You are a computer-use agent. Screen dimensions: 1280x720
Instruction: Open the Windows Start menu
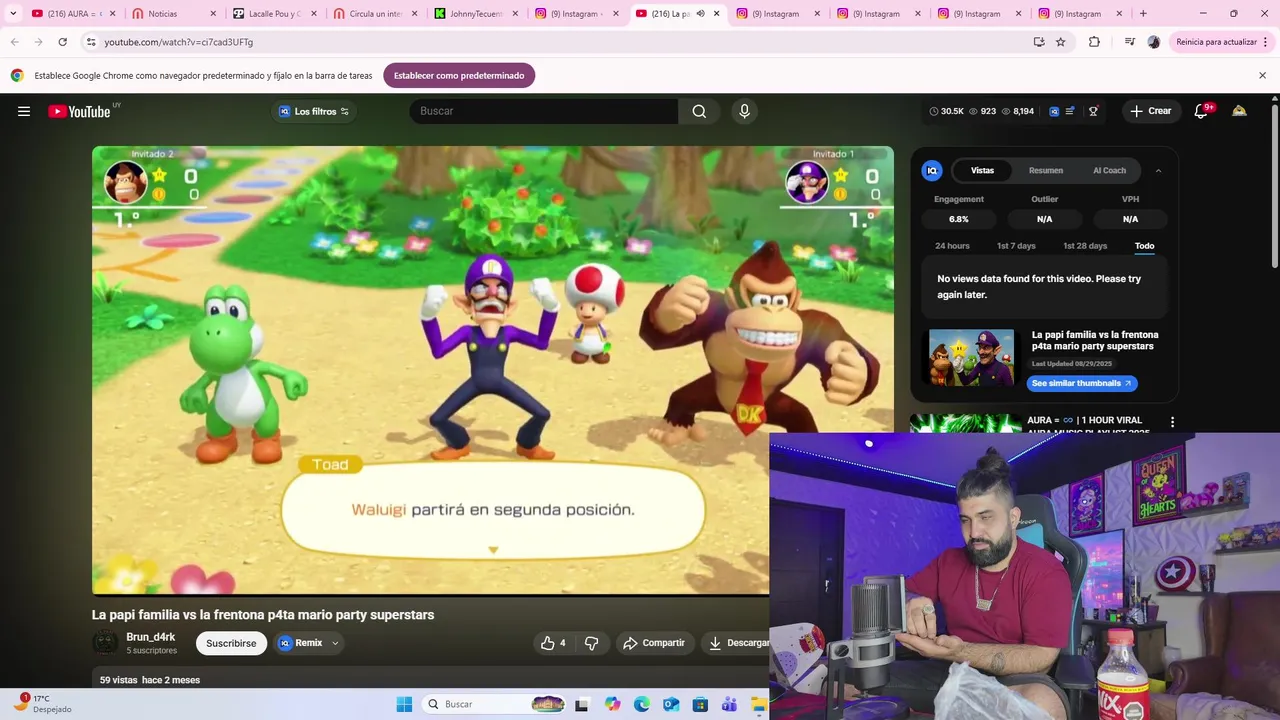pos(404,704)
